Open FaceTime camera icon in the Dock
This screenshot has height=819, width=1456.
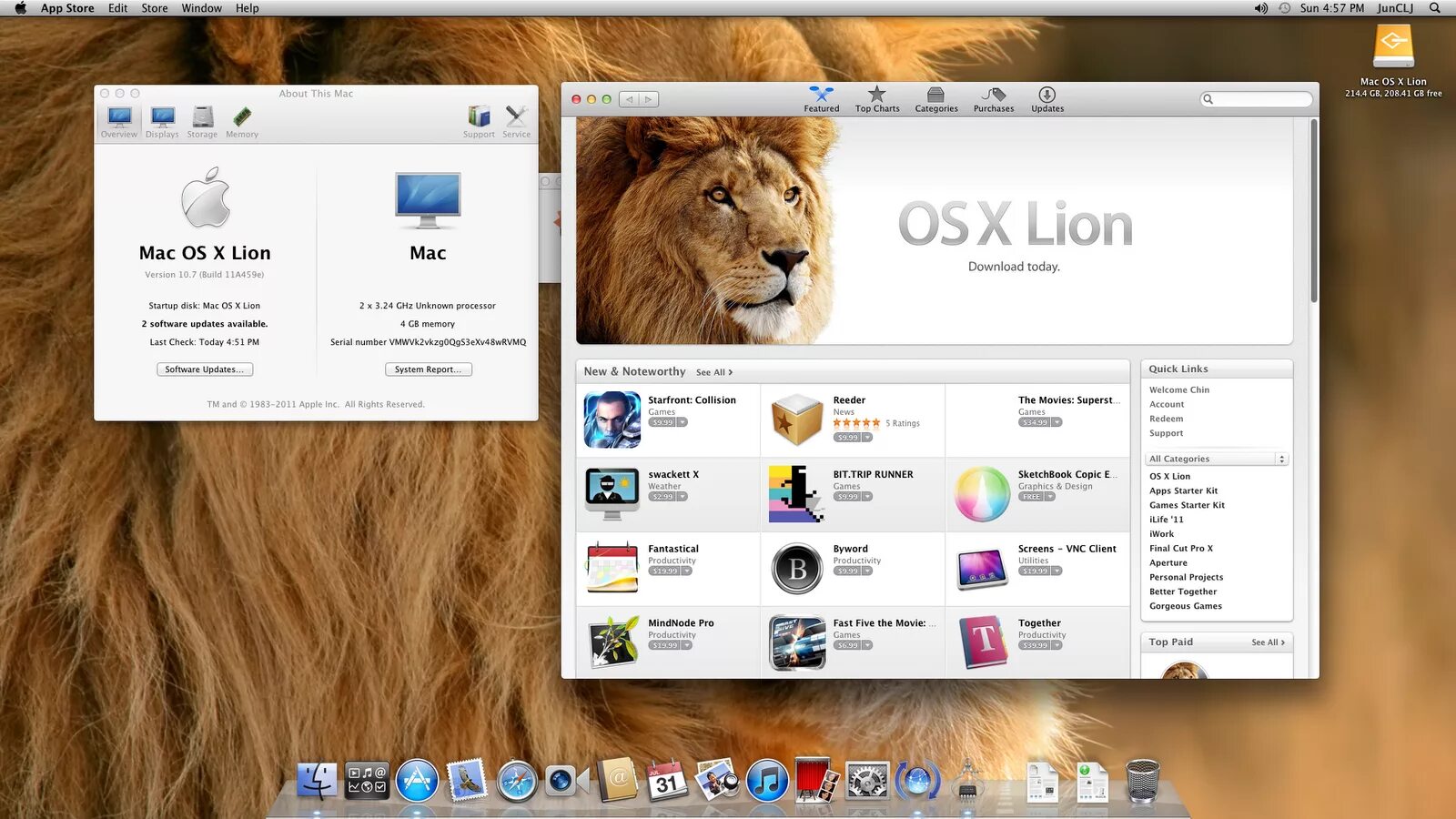tap(566, 781)
